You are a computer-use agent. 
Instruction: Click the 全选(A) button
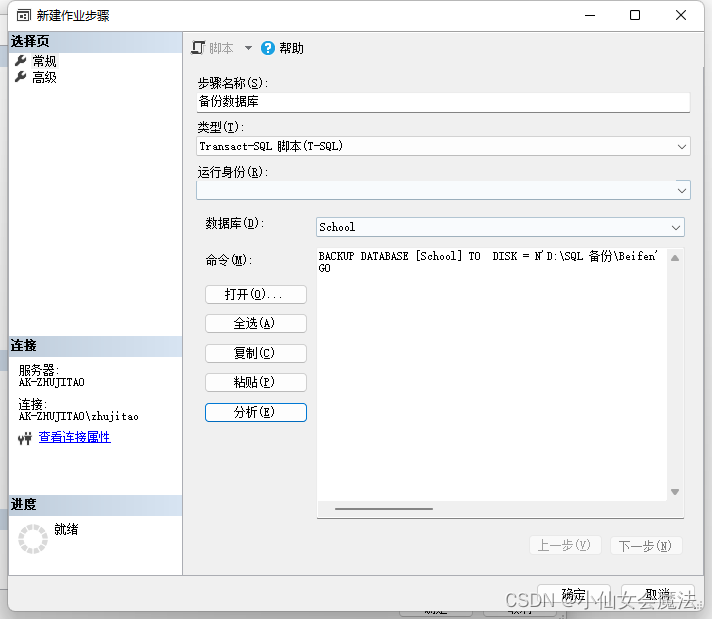click(x=256, y=323)
